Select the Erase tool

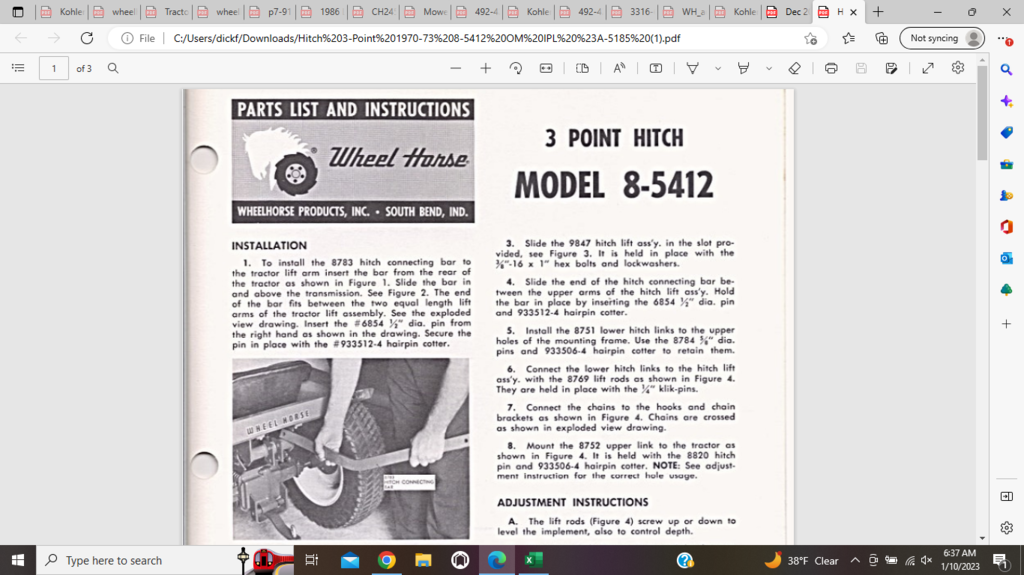794,68
